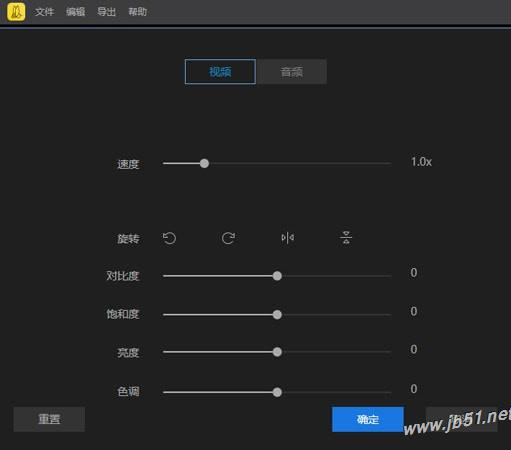
Task: Click the rotate clockwise icon
Action: point(228,238)
